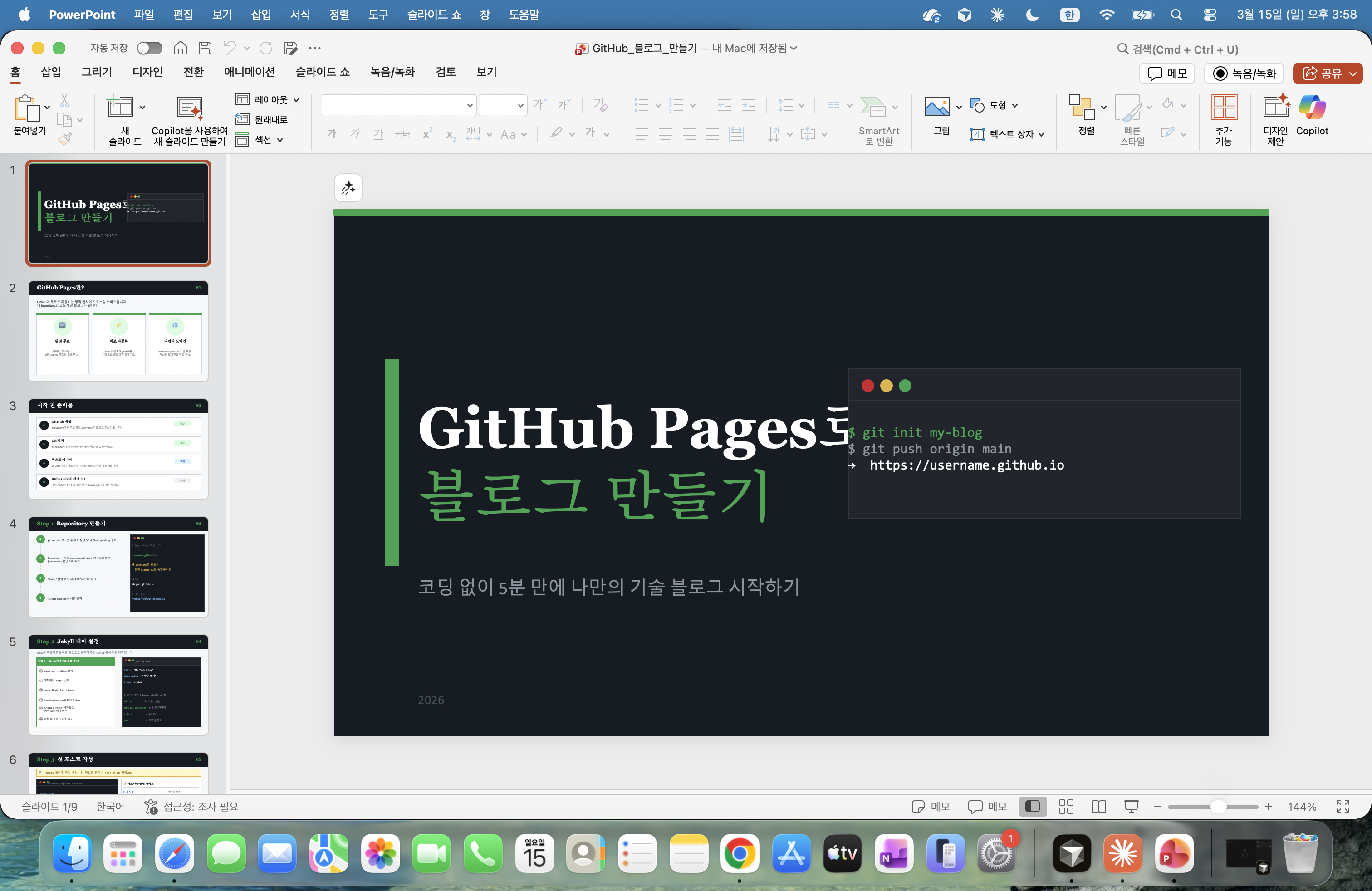This screenshot has width=1372, height=891.
Task: Select slide 3 thumbnail 시작 전 준비물
Action: coord(118,449)
